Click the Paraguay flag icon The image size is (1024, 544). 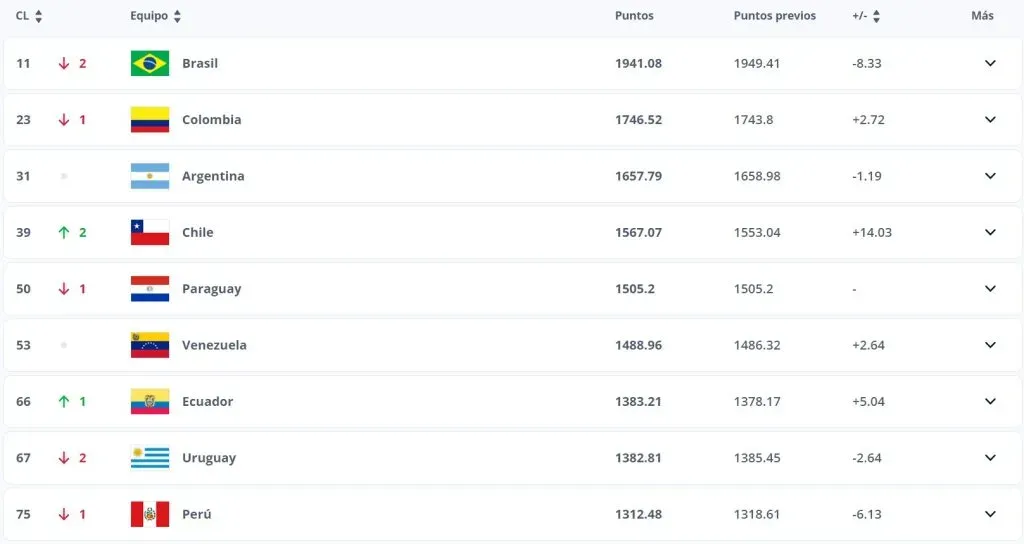[150, 289]
